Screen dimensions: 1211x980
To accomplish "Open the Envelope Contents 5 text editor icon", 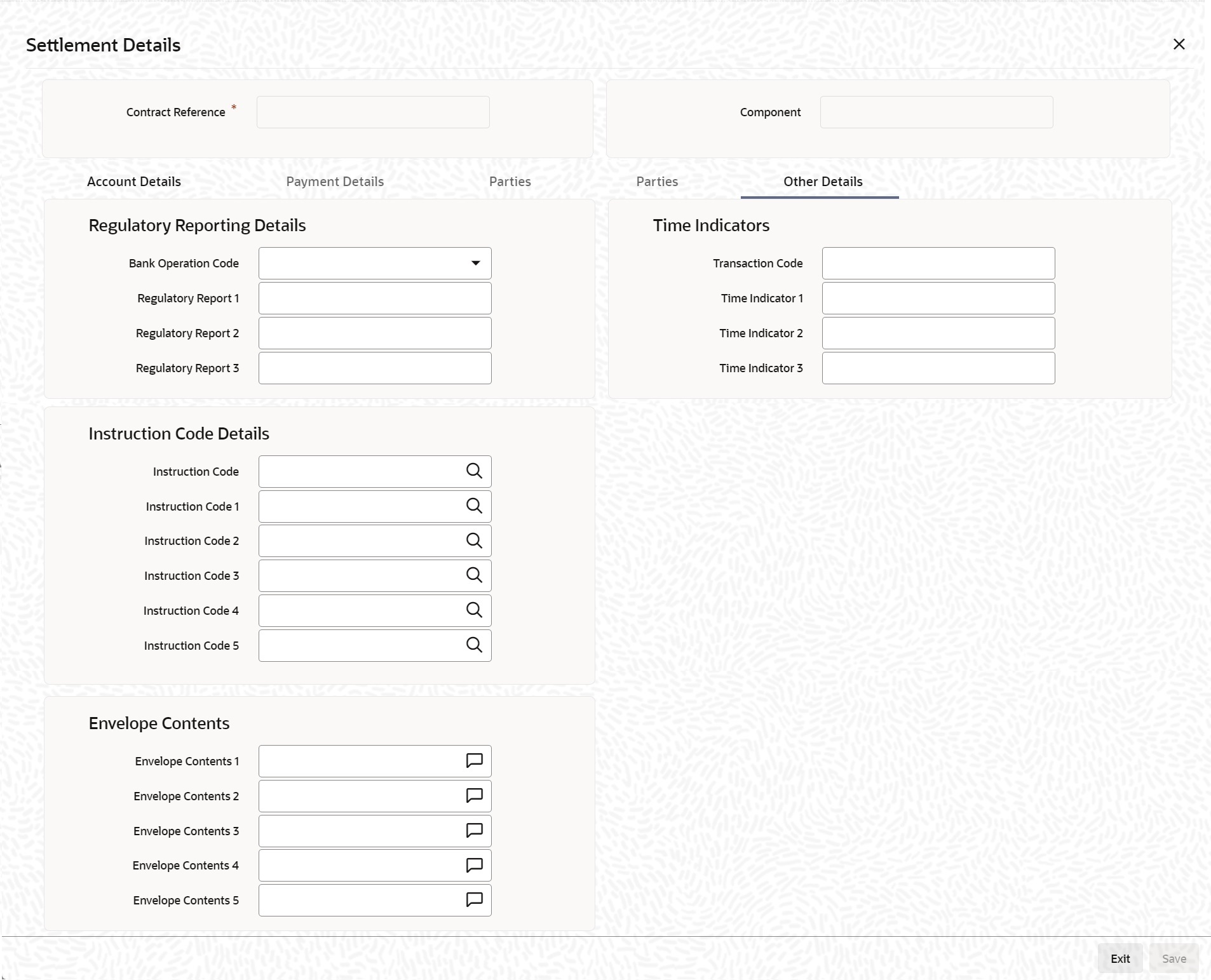I will [x=475, y=900].
